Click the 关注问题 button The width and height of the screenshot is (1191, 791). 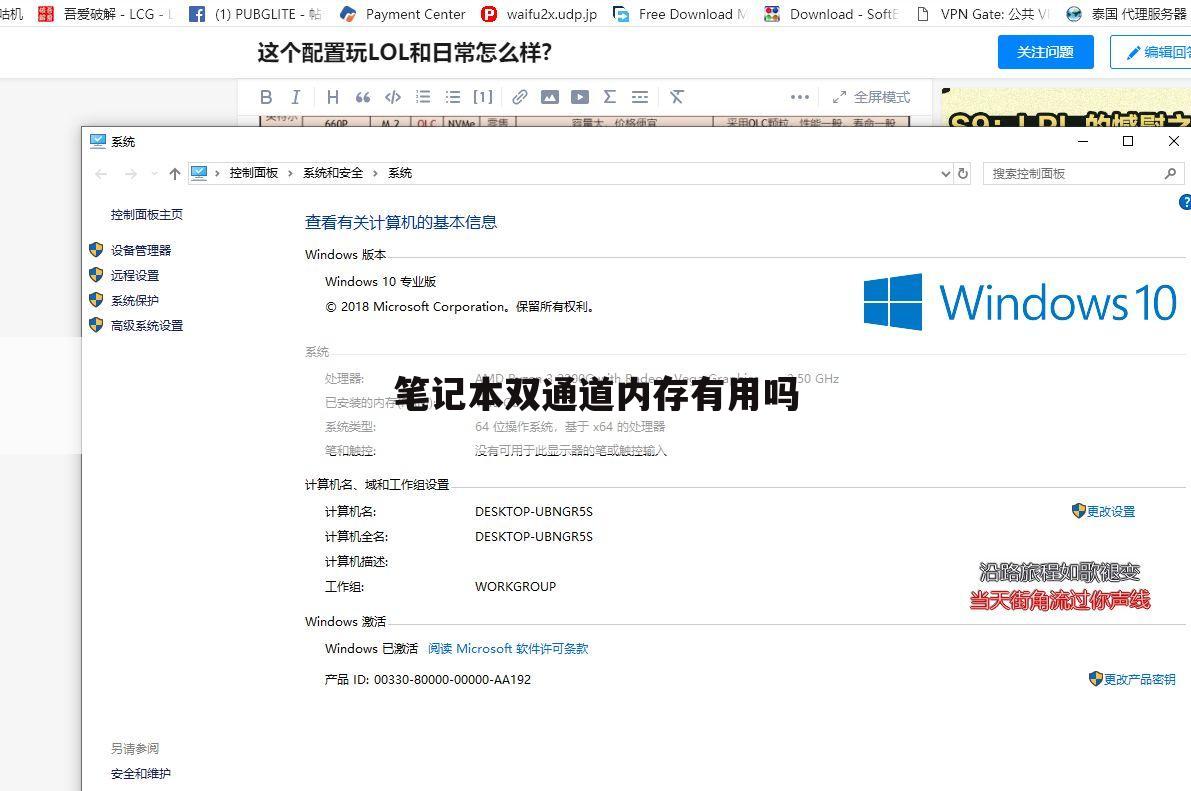1045,52
